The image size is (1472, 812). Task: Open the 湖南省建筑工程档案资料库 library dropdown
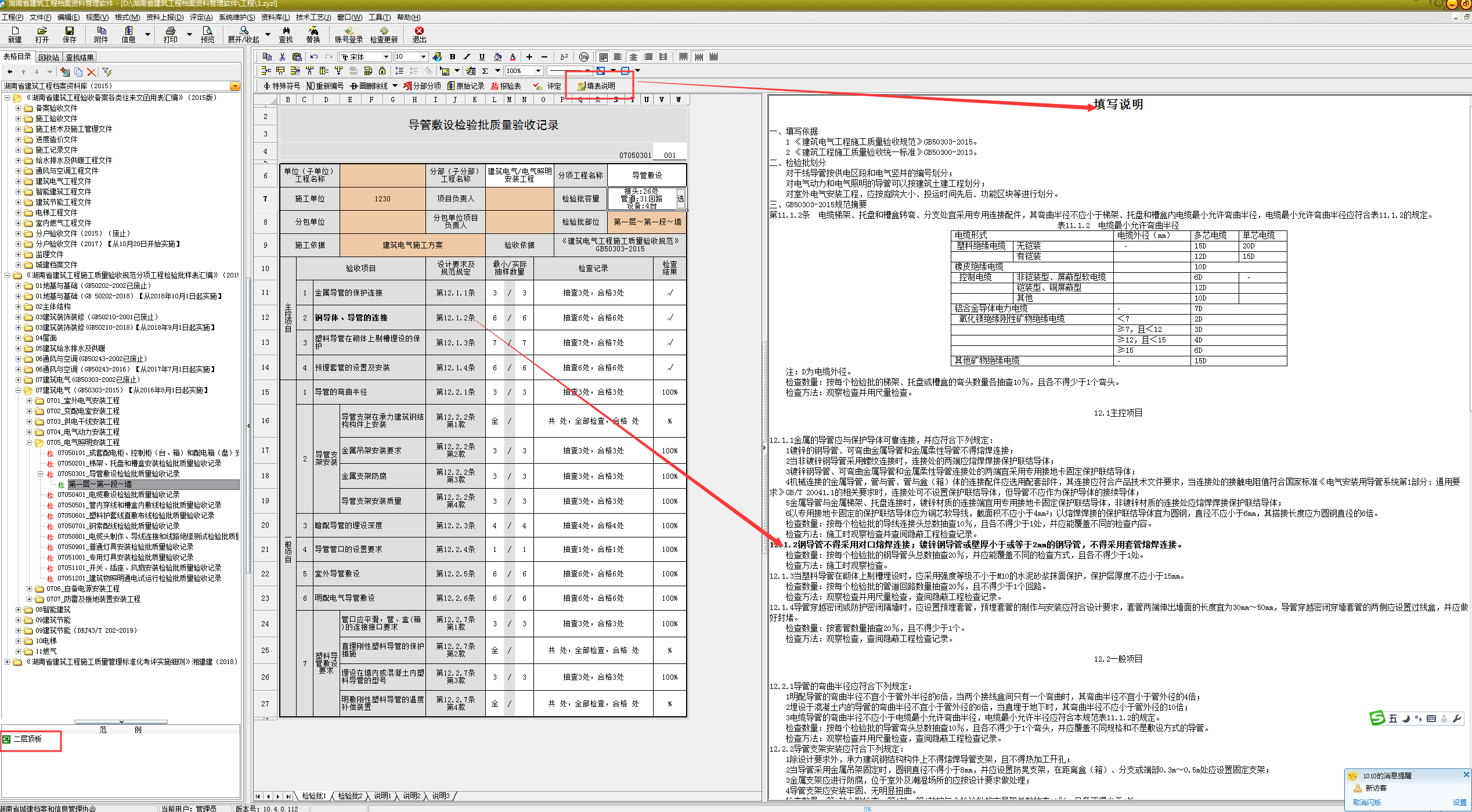[234, 86]
